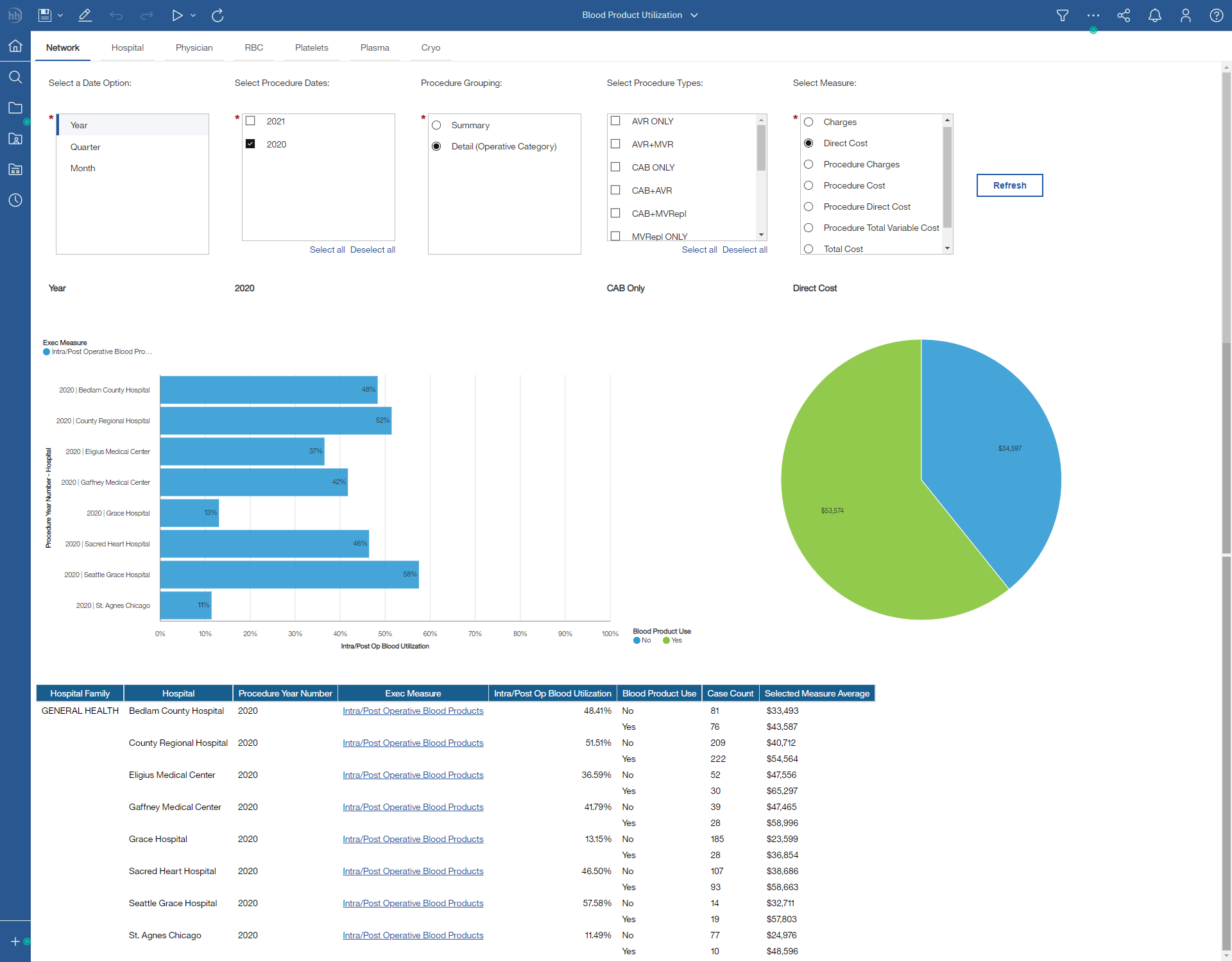Image resolution: width=1232 pixels, height=962 pixels.
Task: Select the Edit pencil icon
Action: tap(85, 15)
